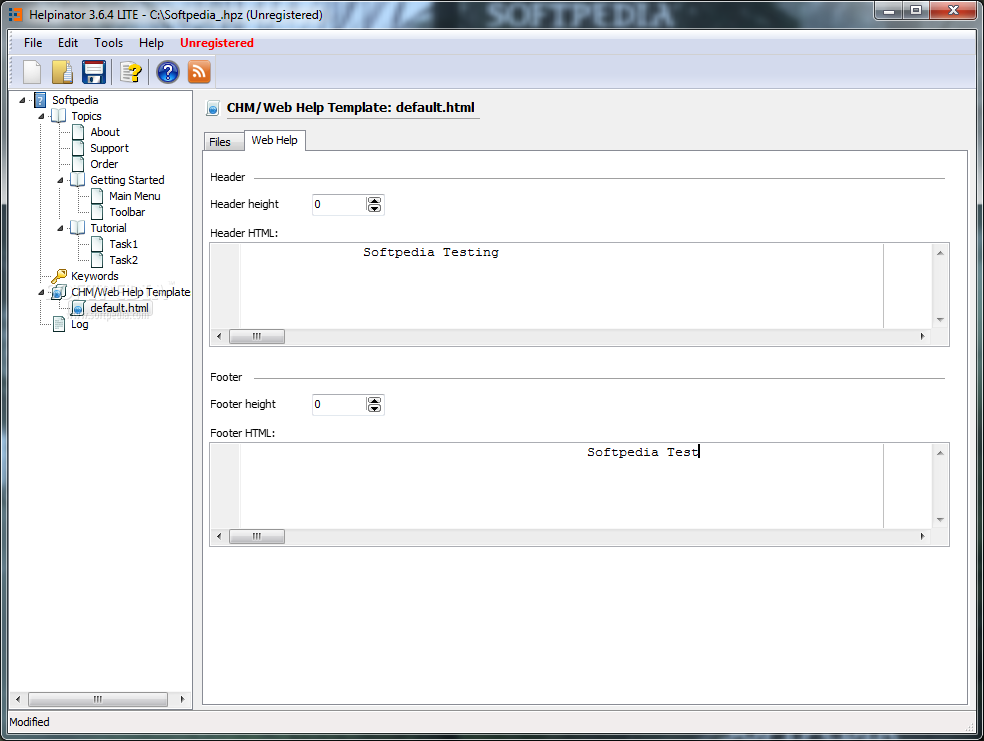Image resolution: width=984 pixels, height=741 pixels.
Task: Click the Task2 page icon
Action: tap(97, 260)
